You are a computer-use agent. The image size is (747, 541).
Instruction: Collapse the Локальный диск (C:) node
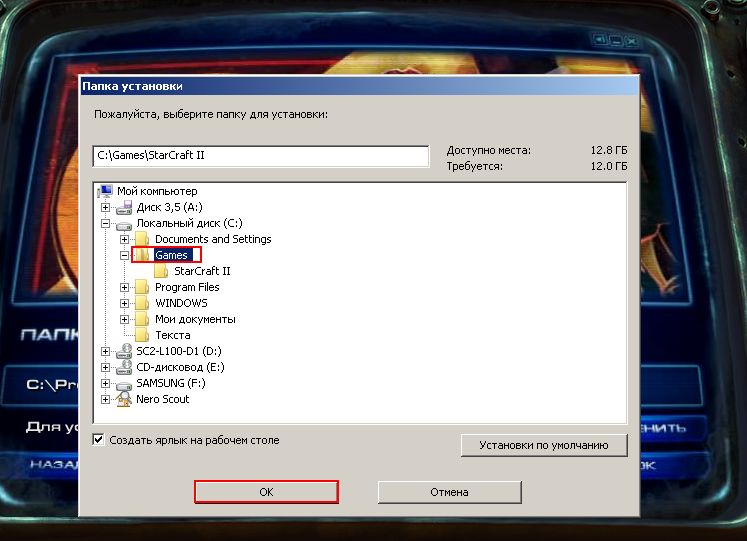coord(105,223)
